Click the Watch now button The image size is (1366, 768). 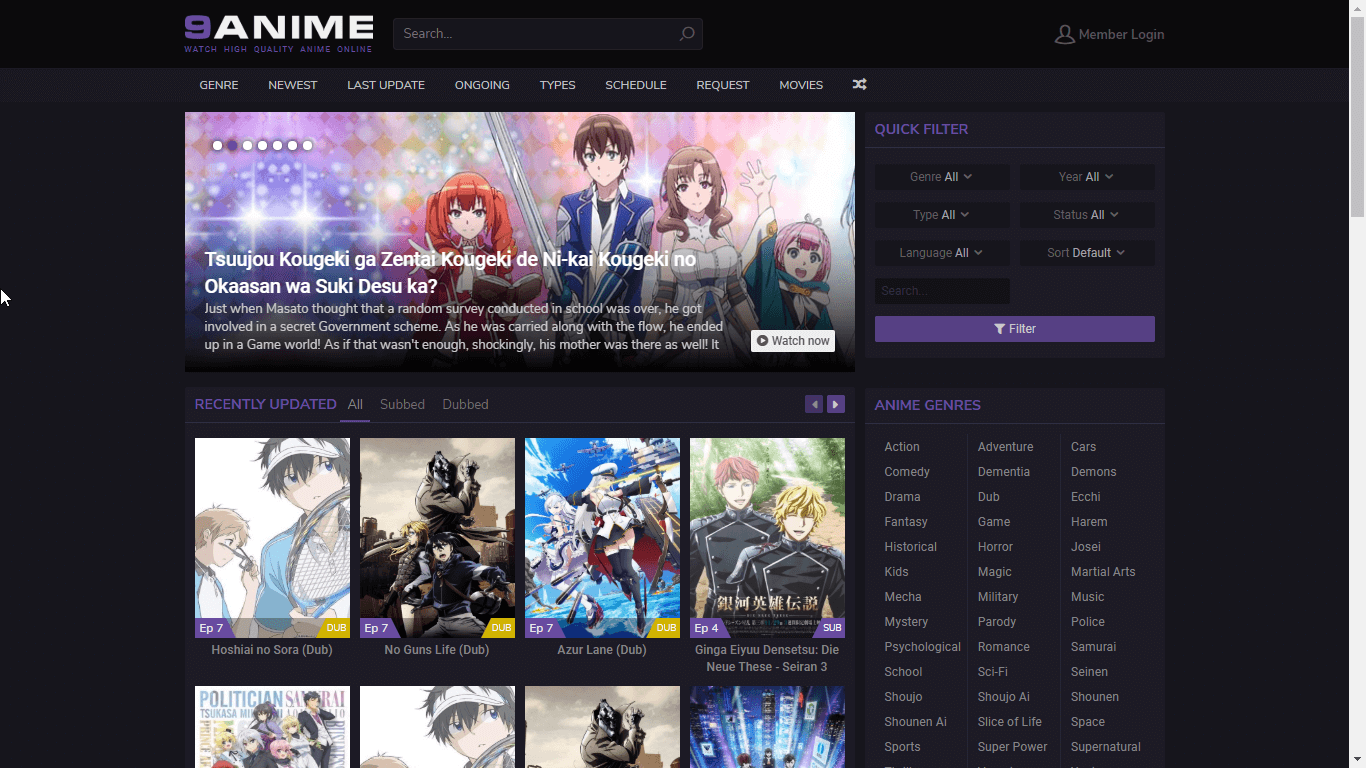coord(793,341)
